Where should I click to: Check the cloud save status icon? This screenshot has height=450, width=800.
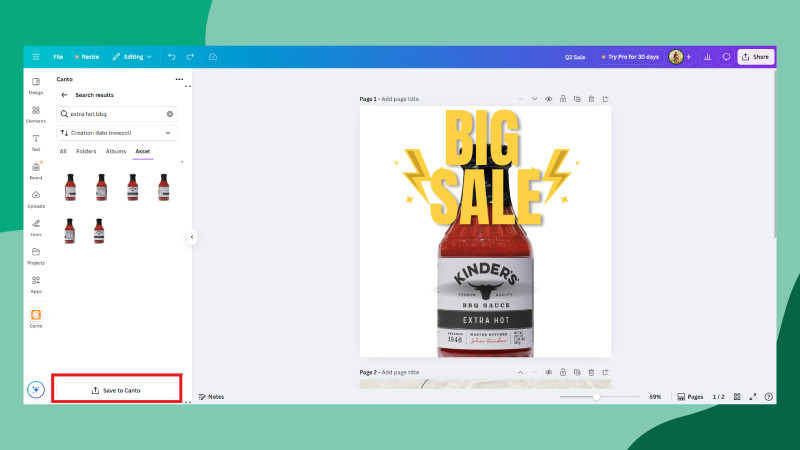coord(213,57)
